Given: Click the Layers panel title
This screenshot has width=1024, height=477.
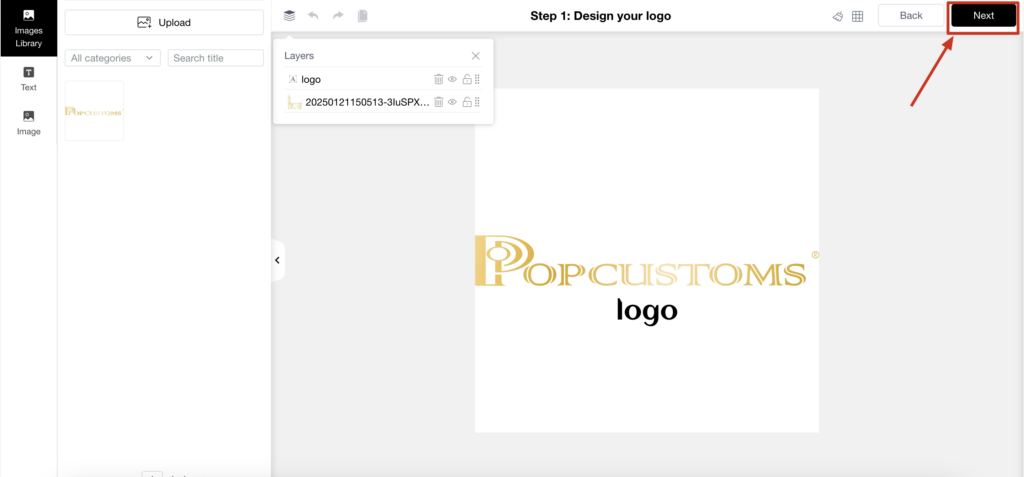Looking at the screenshot, I should [299, 56].
